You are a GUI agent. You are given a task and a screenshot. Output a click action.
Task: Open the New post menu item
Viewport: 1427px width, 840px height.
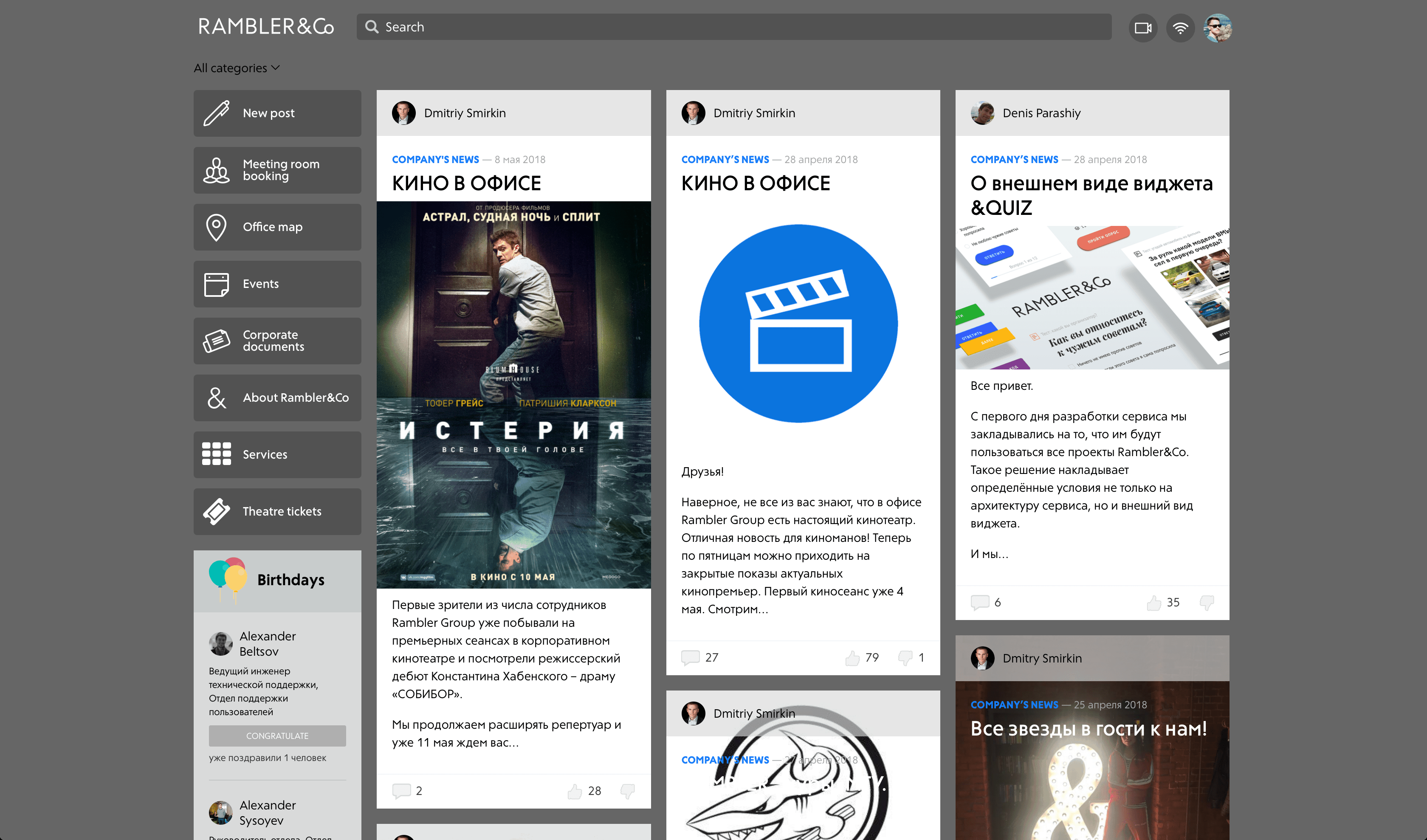click(x=277, y=113)
